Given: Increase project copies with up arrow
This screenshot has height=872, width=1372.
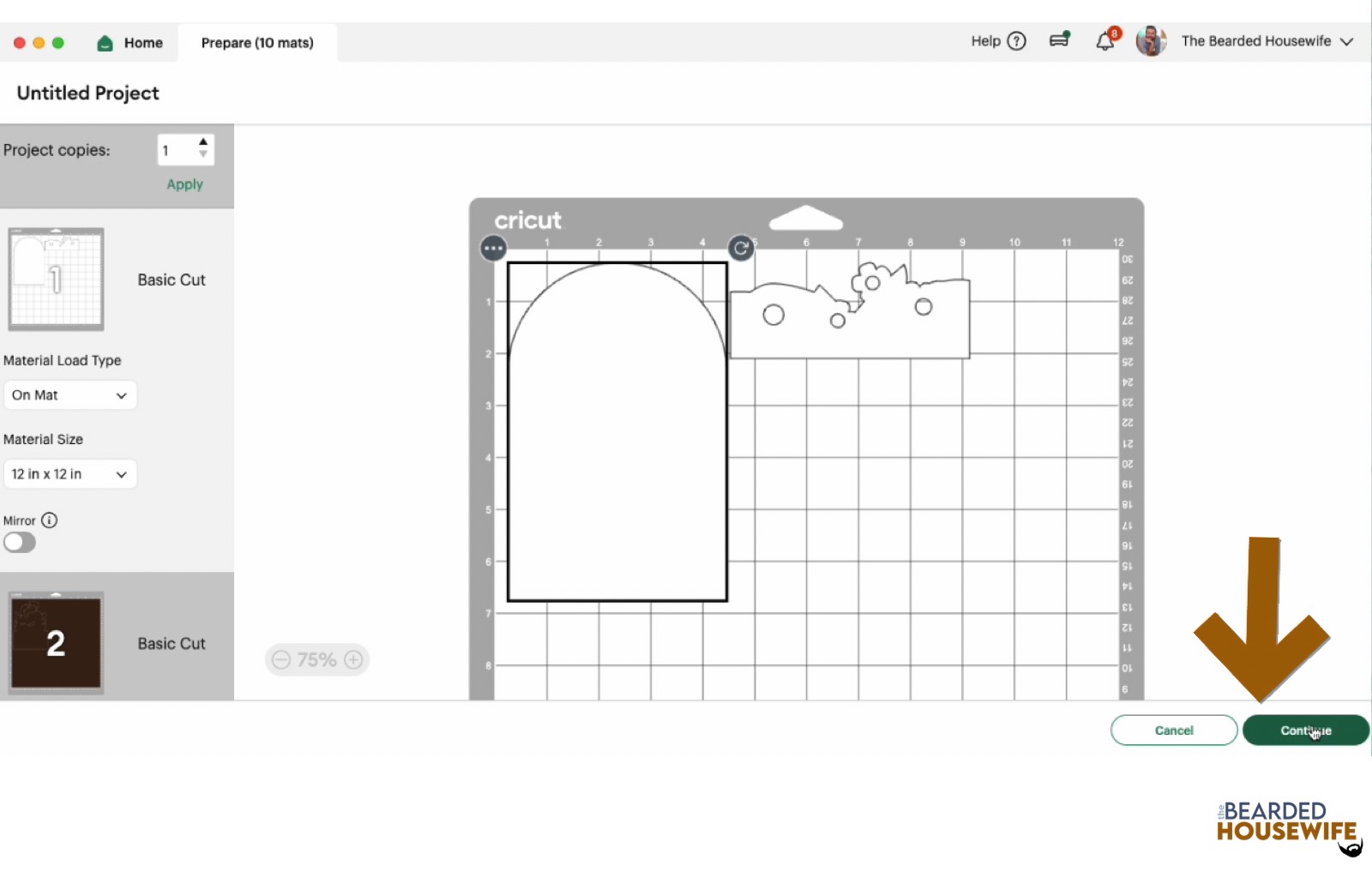Looking at the screenshot, I should [203, 142].
